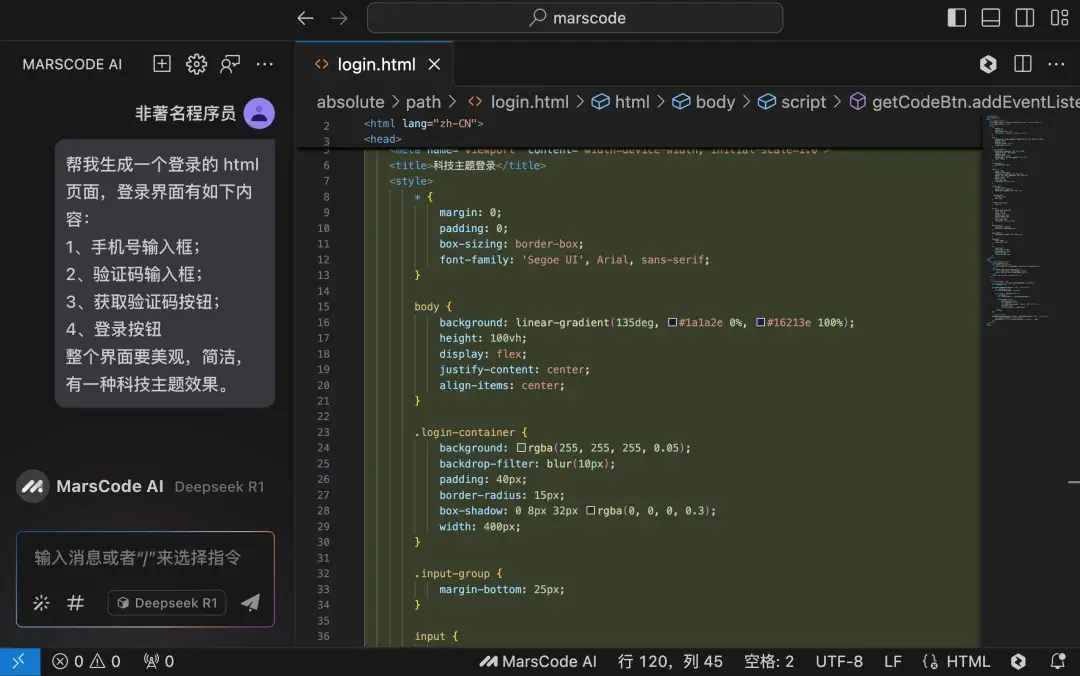Open more editor actions ellipsis menu
This screenshot has width=1080, height=676.
(x=1057, y=63)
